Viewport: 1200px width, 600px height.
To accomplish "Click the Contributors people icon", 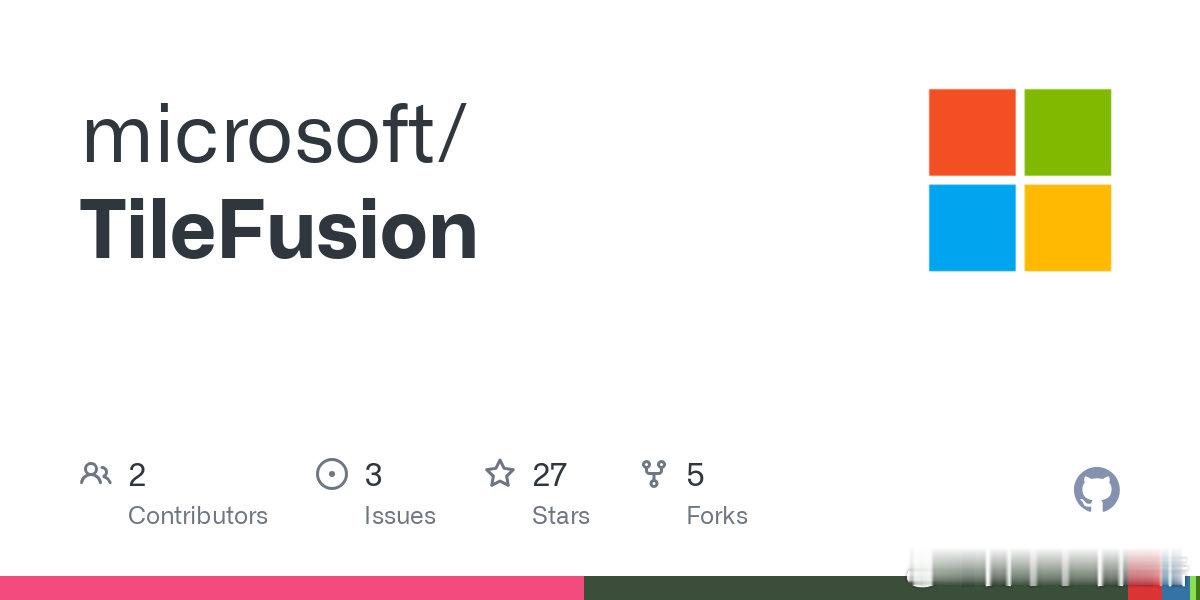I will pyautogui.click(x=96, y=474).
